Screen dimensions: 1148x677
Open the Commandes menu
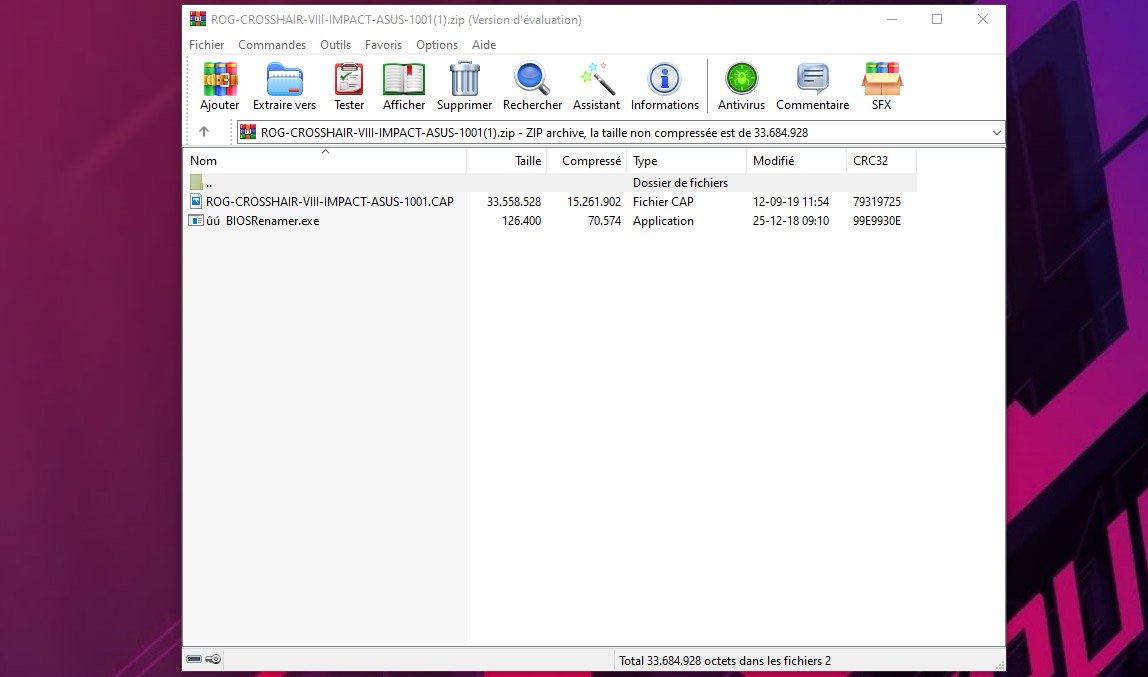272,45
